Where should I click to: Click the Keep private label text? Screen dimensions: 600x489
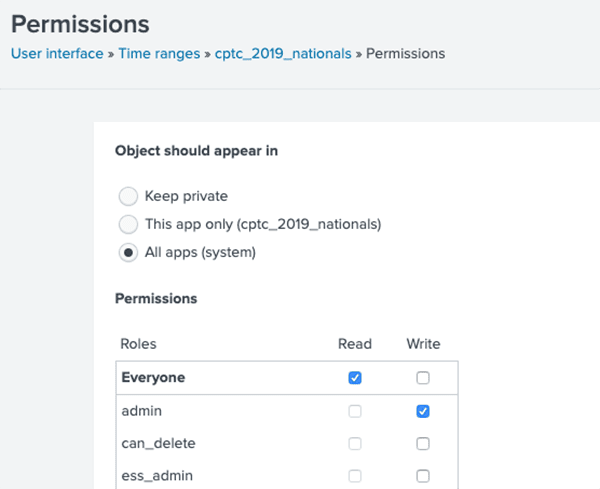[186, 196]
